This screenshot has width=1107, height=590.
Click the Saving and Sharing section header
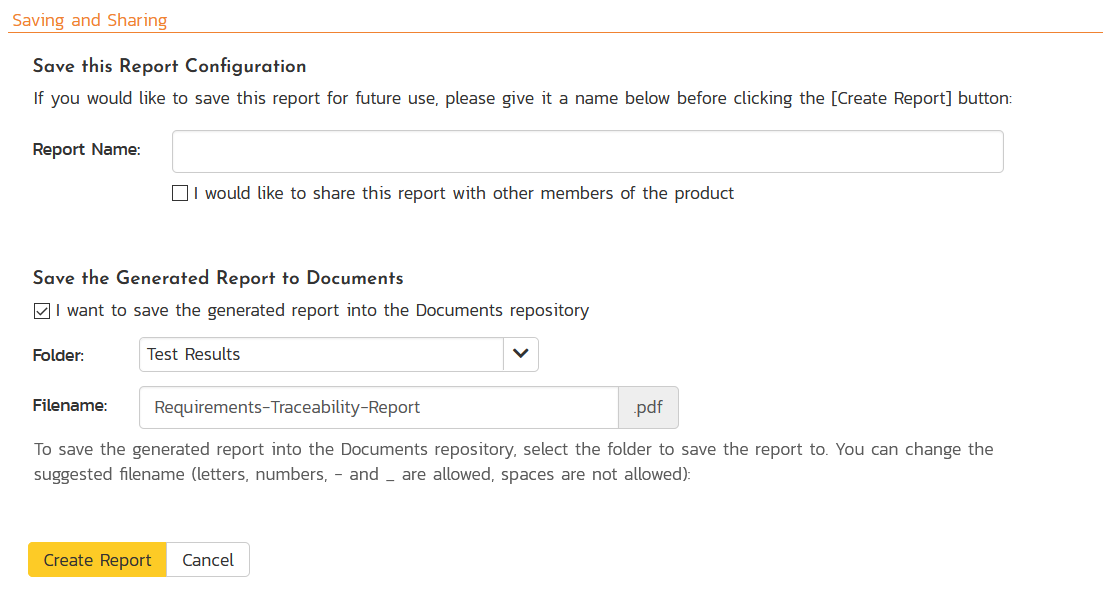90,20
